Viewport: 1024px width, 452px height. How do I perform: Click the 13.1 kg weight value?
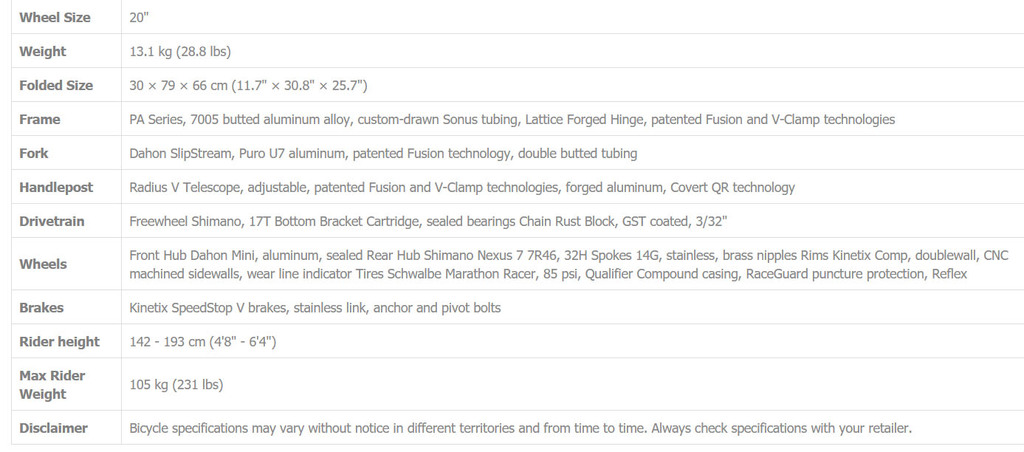click(180, 52)
